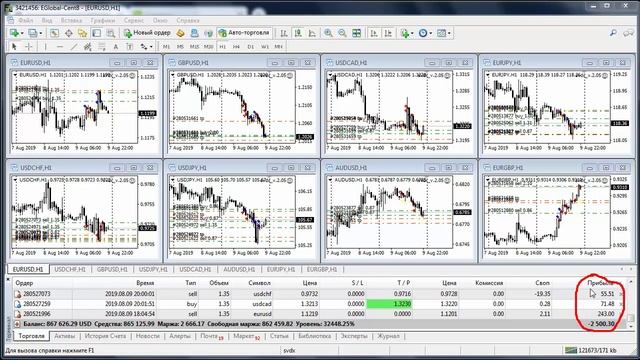Open the new chart dropdown arrow

click(22, 33)
